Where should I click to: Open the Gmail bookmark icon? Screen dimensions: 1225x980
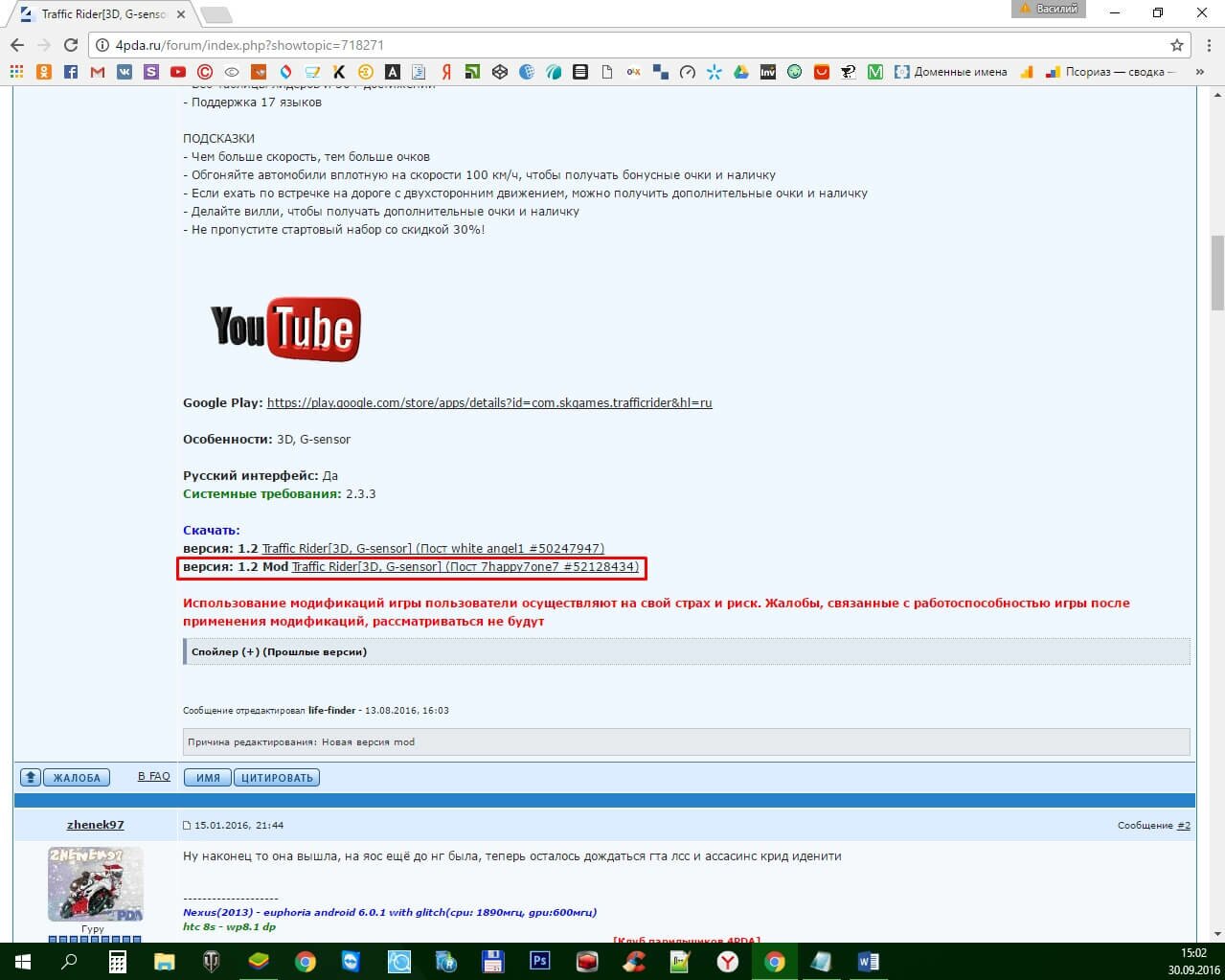tap(98, 72)
